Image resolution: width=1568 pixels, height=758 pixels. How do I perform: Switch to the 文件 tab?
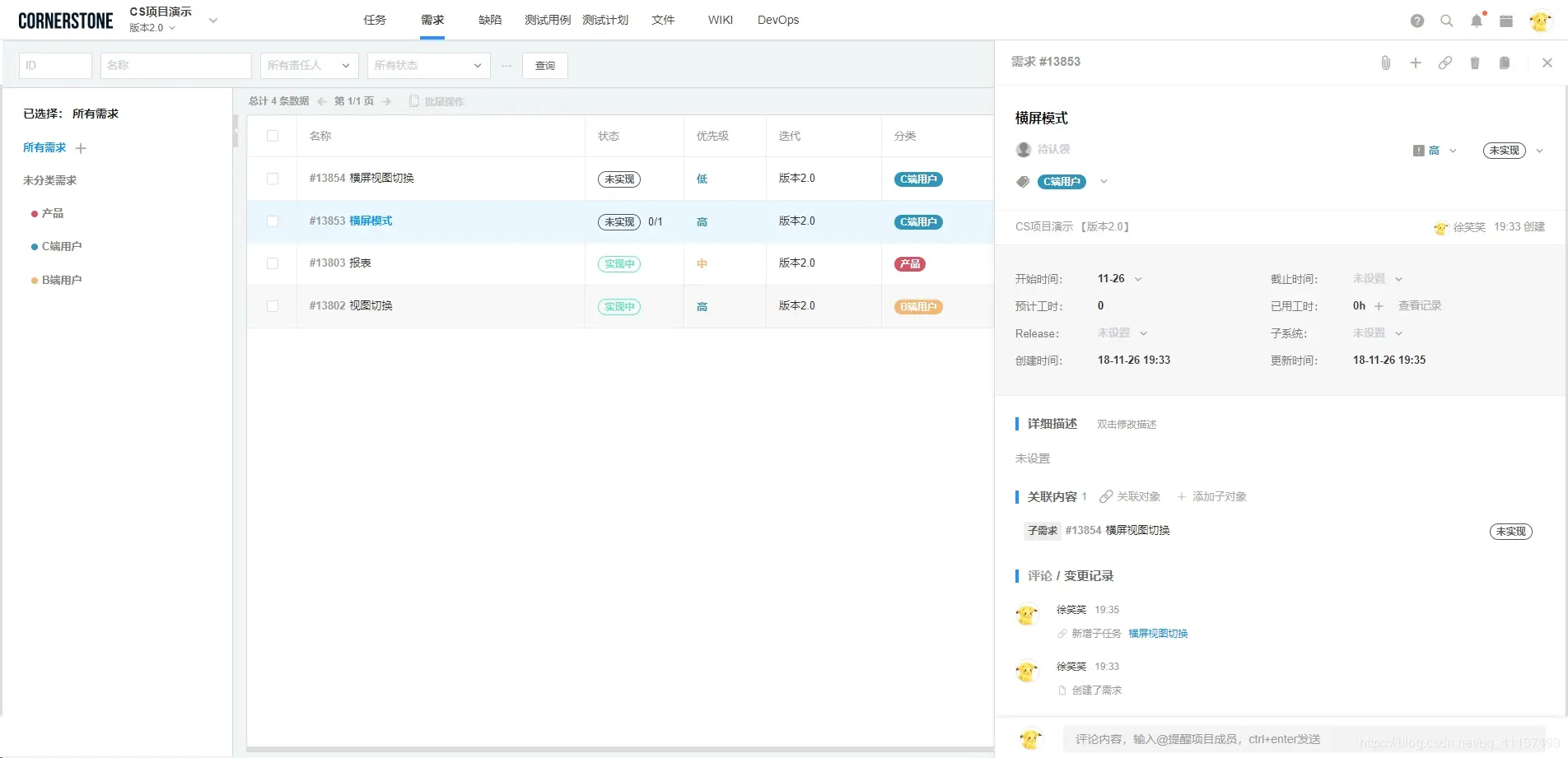pyautogui.click(x=663, y=20)
